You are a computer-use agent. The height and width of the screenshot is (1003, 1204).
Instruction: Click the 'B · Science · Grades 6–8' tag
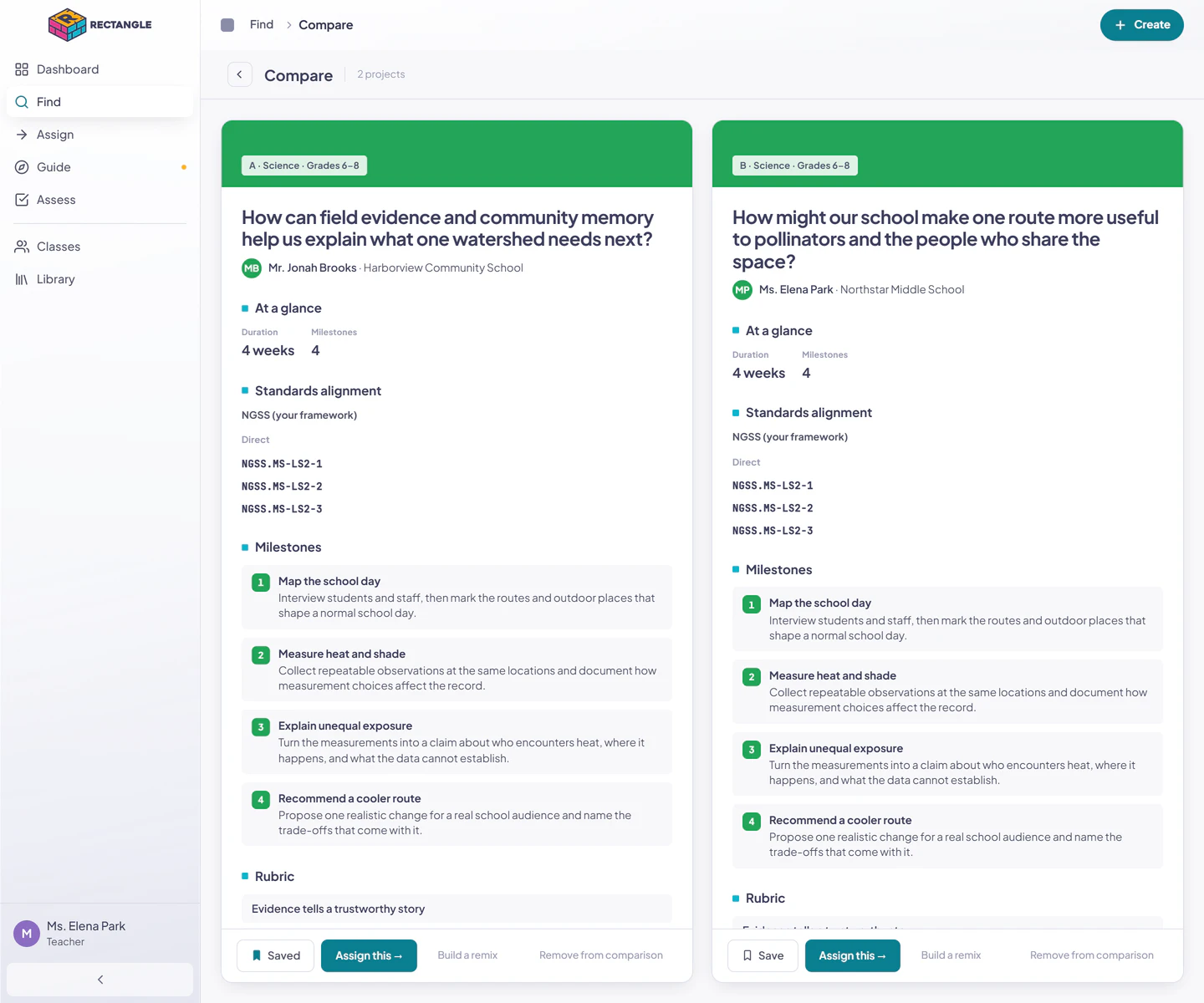click(x=795, y=165)
